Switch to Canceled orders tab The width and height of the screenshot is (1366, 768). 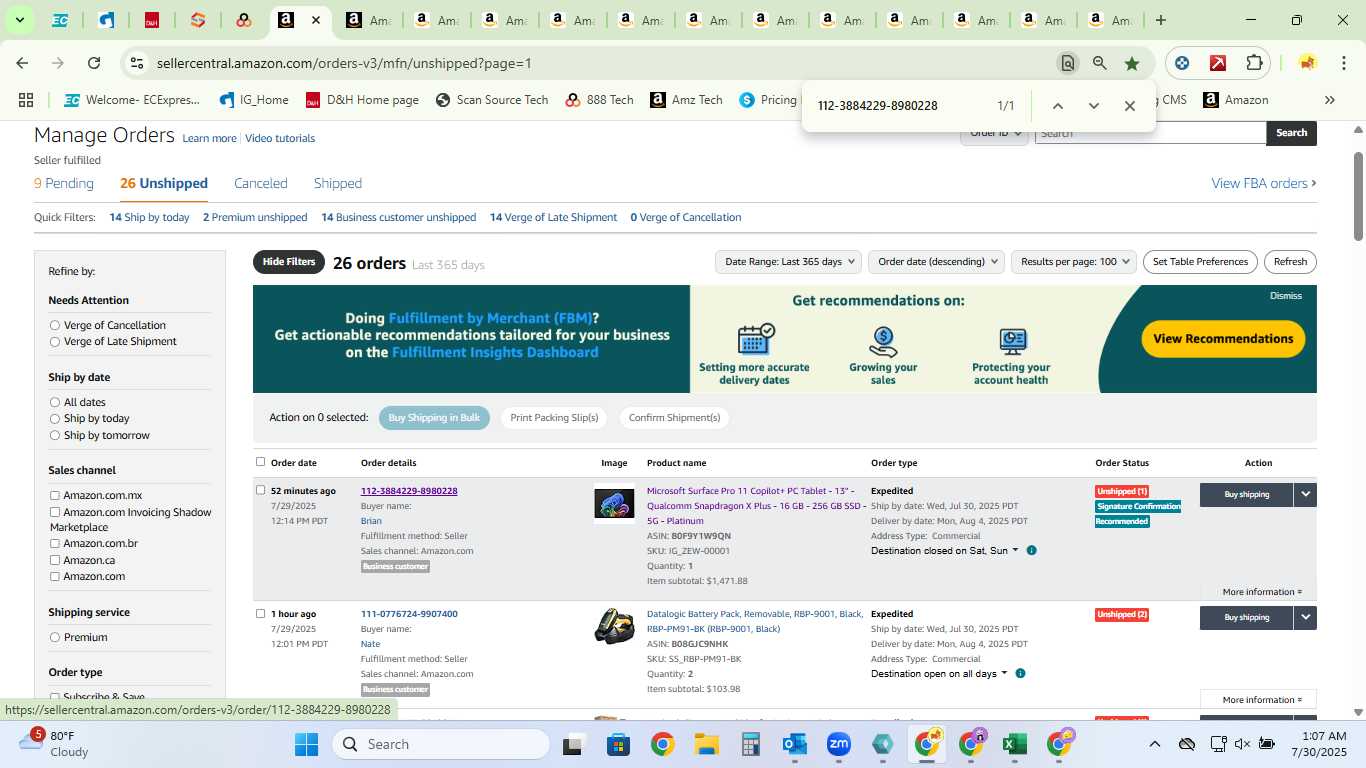261,183
